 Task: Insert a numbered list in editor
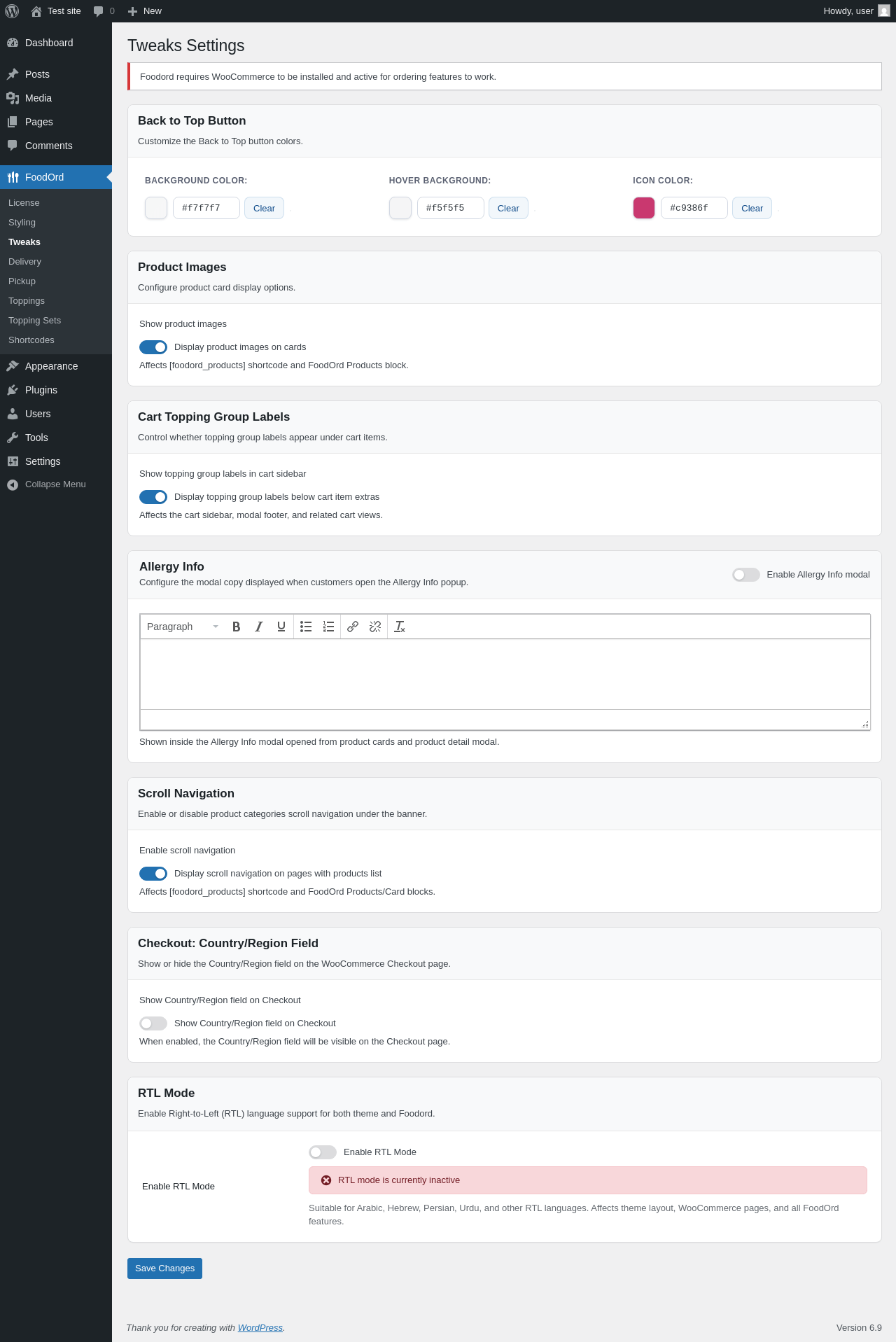coord(328,627)
